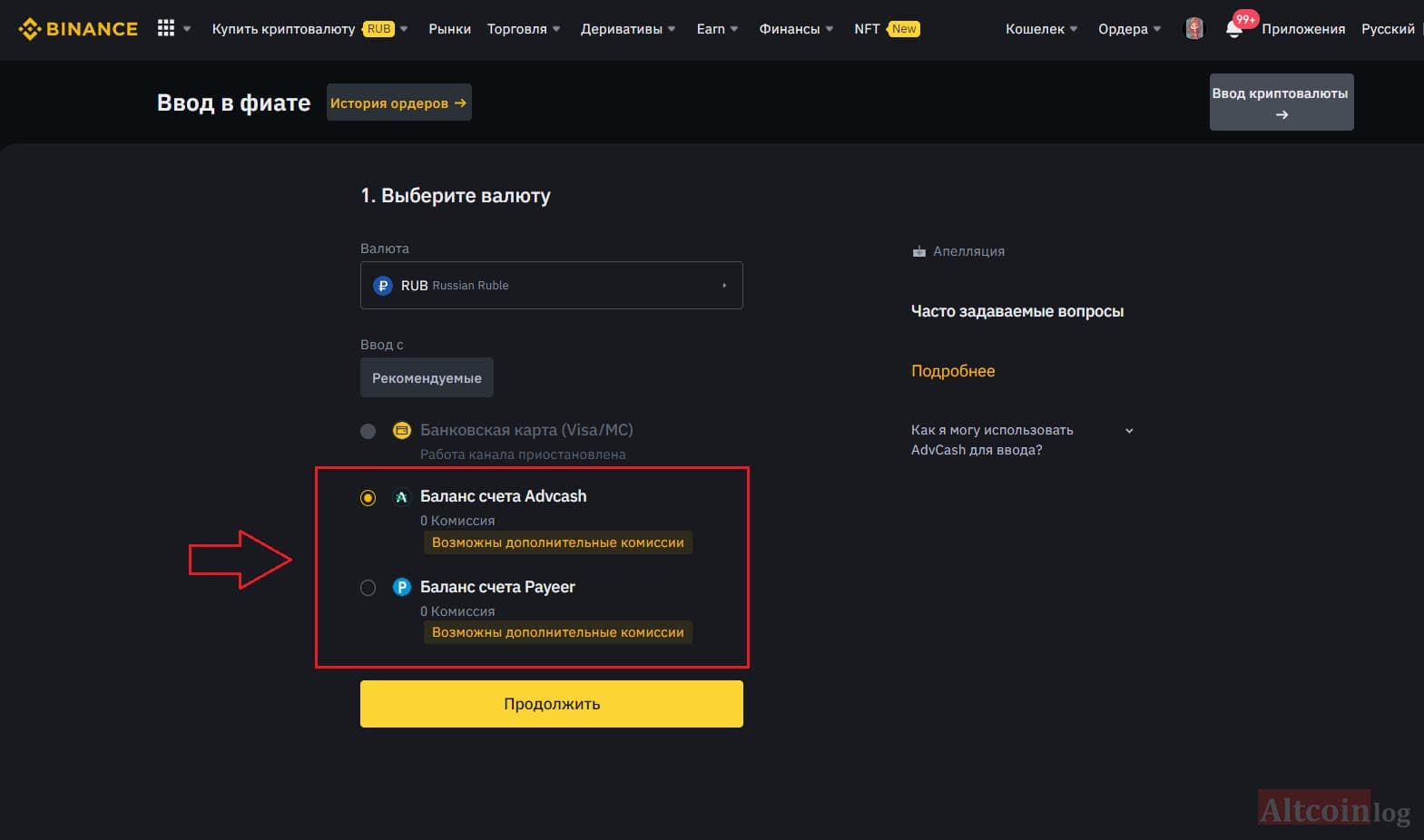
Task: Open notifications bell icon
Action: [x=1234, y=29]
